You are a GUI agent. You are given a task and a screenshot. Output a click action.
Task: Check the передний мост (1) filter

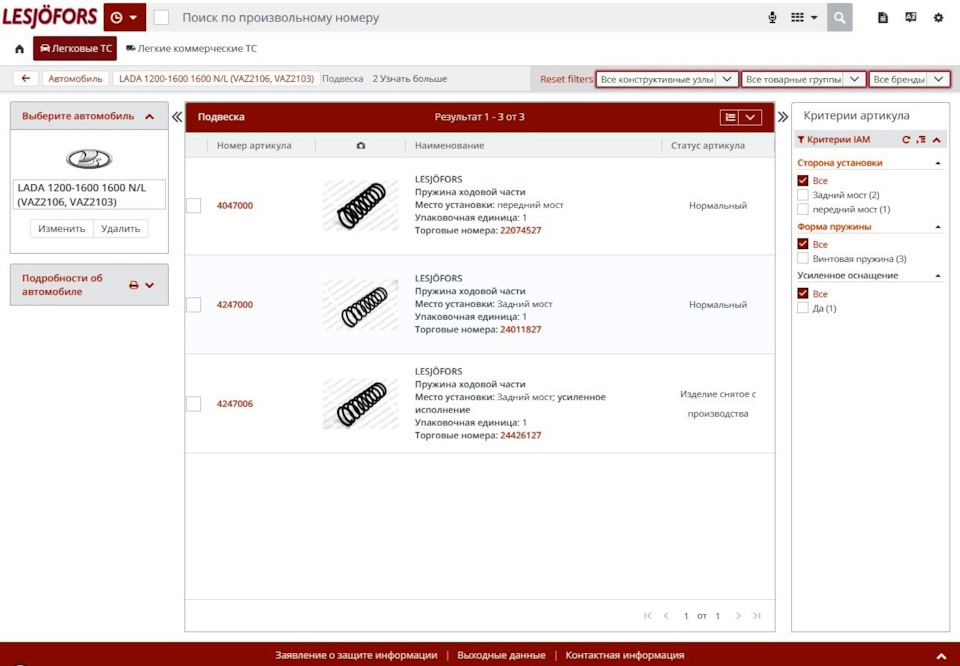coord(803,209)
